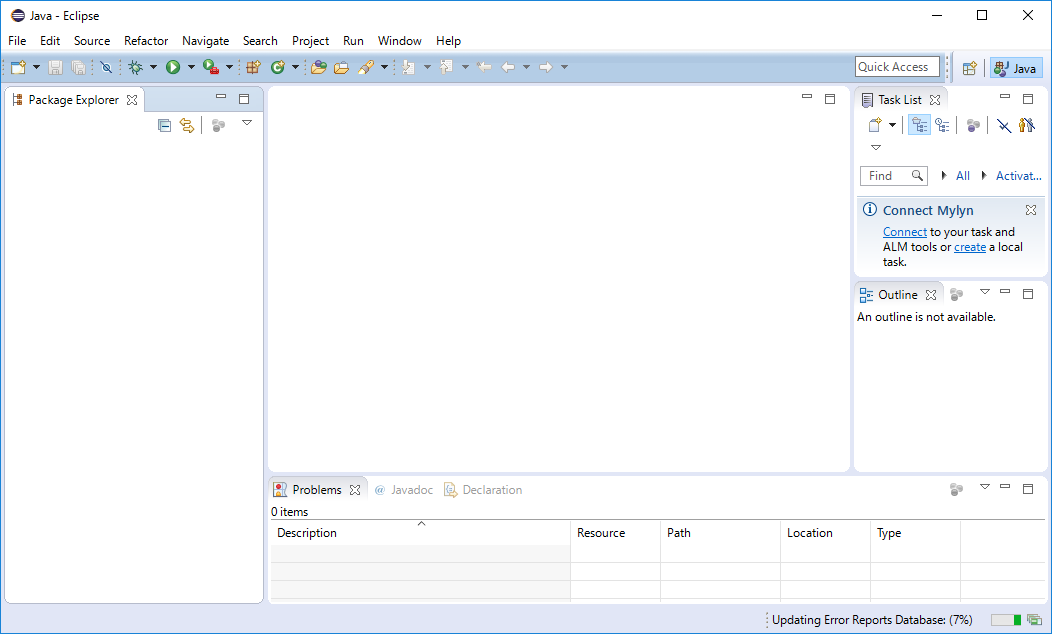The height and width of the screenshot is (634, 1052).
Task: Click the New wizard toolbar icon
Action: 19,67
